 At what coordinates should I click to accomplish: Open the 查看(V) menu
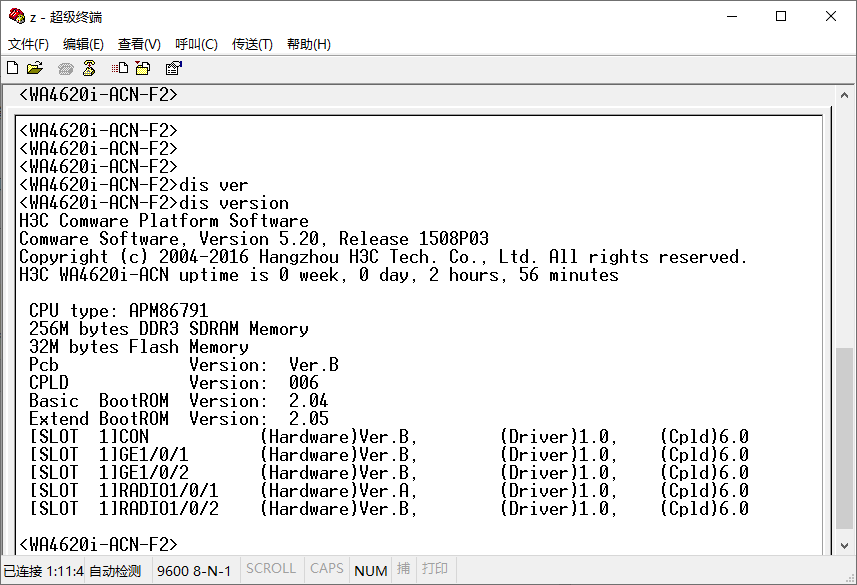139,44
